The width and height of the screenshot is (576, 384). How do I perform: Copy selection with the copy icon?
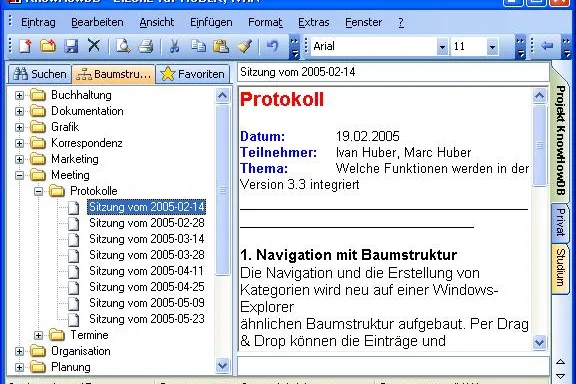pyautogui.click(x=198, y=46)
